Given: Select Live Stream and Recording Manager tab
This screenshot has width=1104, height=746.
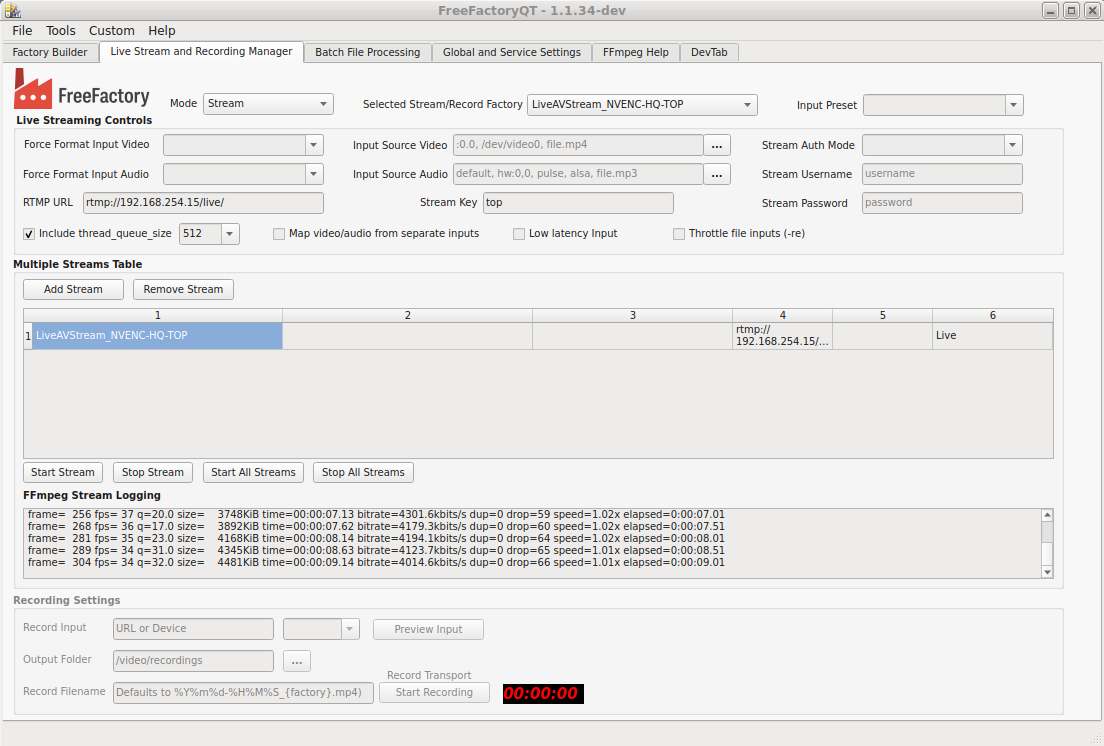Looking at the screenshot, I should [x=201, y=51].
